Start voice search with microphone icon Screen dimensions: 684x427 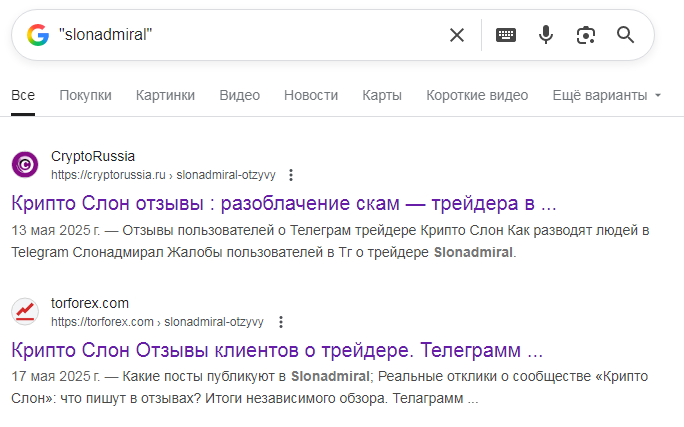(546, 35)
